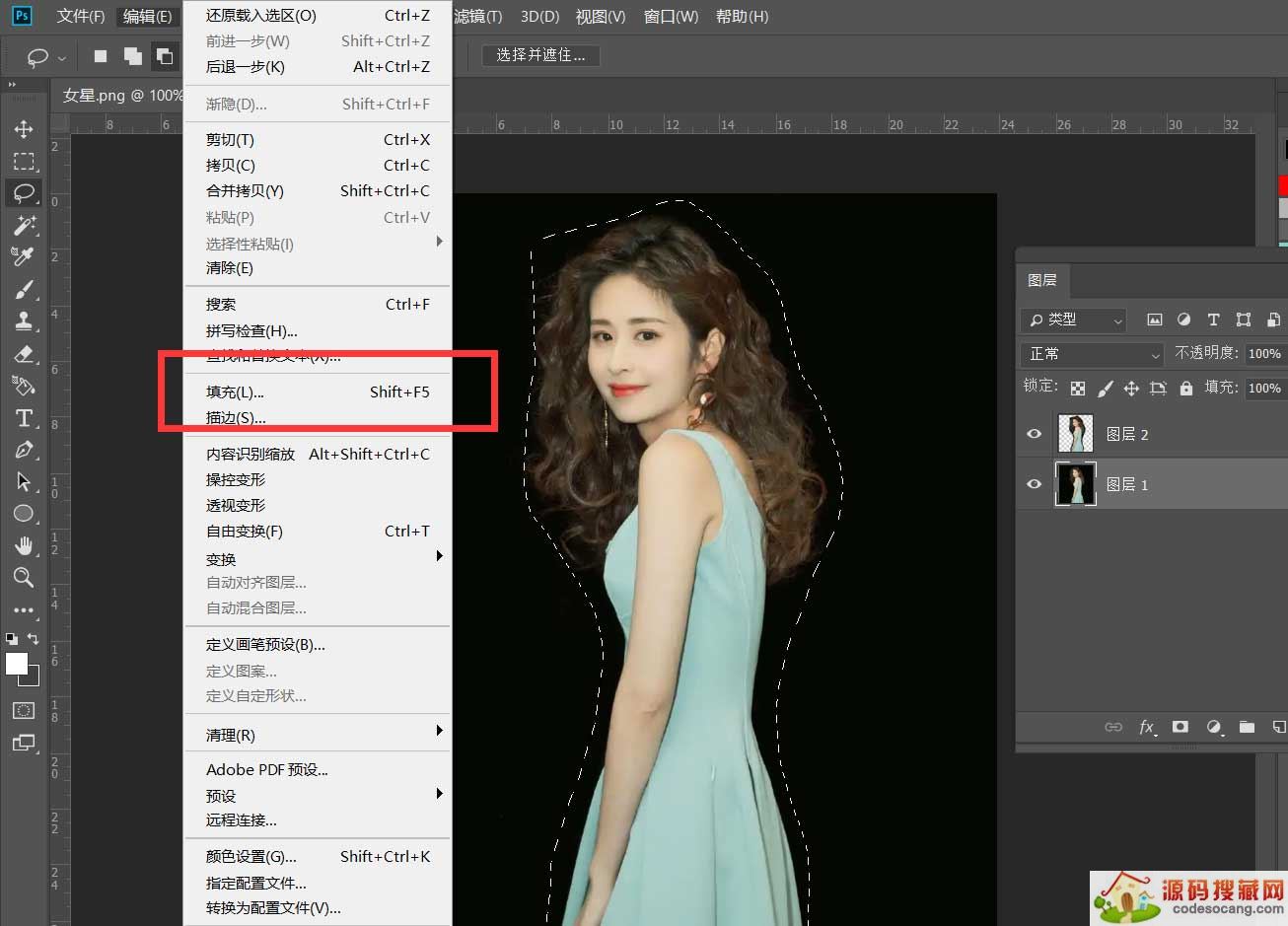Choose 填充(L)... from the Edit menu
The height and width of the screenshot is (926, 1288).
pos(318,392)
